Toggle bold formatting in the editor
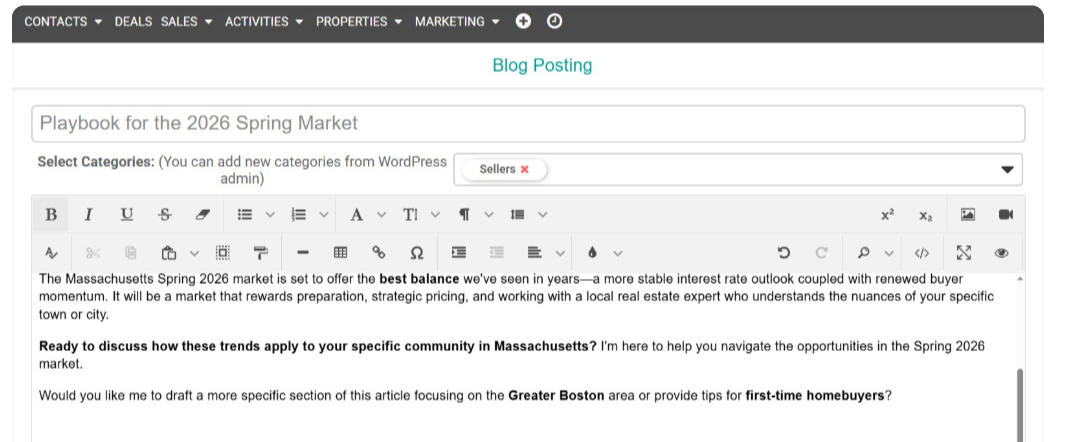This screenshot has width=1066, height=442. 51,214
